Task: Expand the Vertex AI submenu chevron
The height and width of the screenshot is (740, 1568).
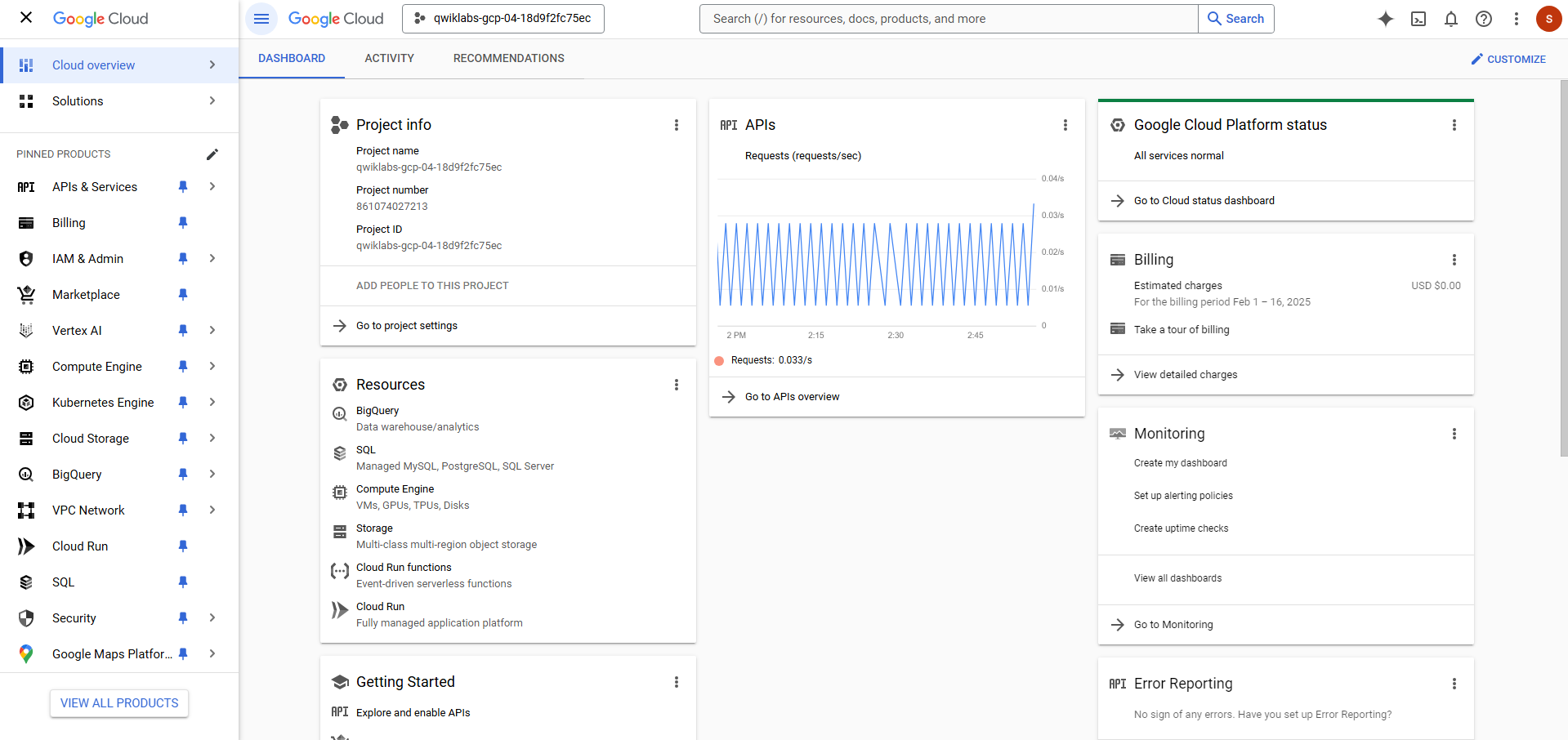Action: [x=212, y=331]
